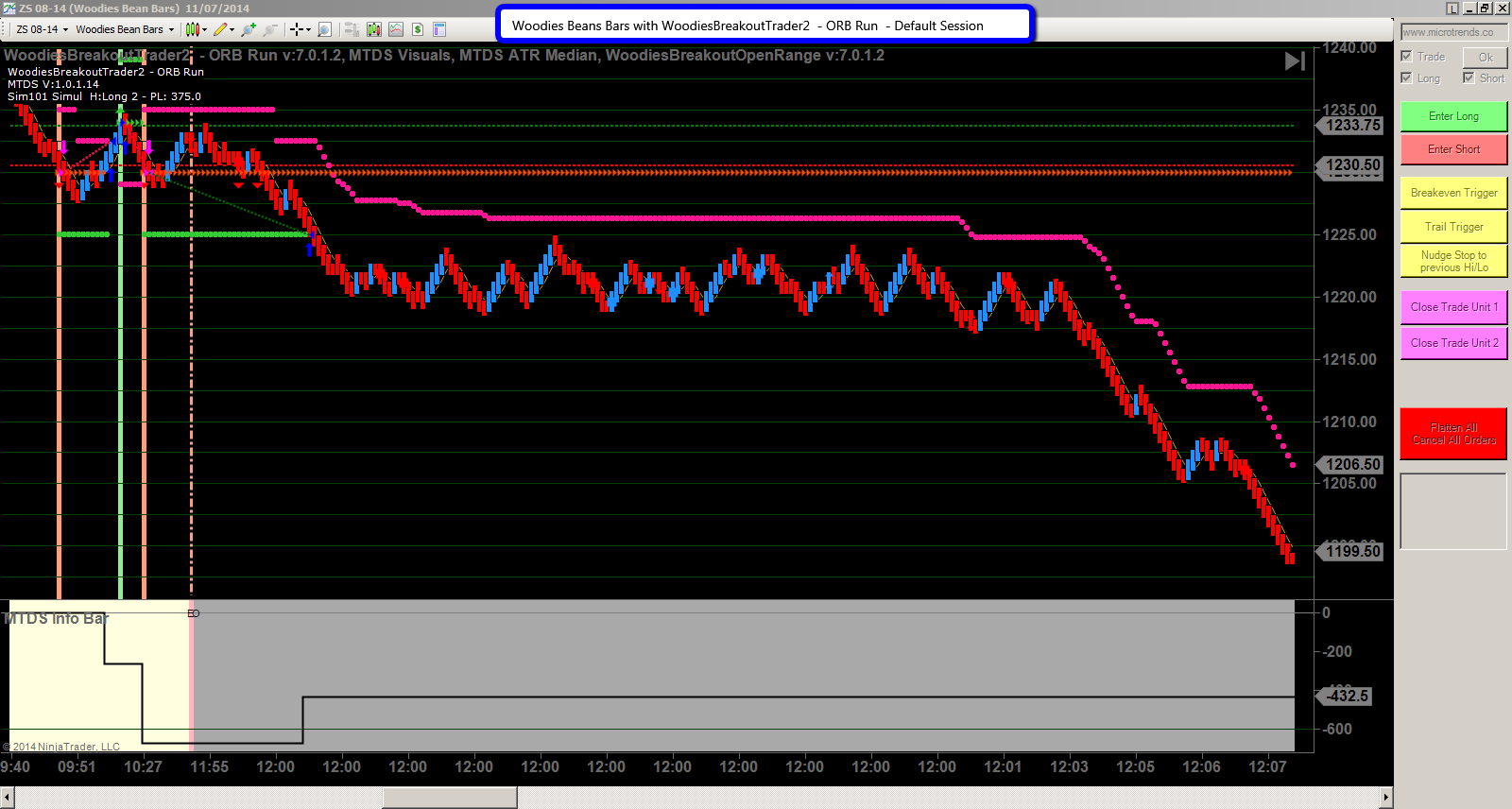Toggle the Short checkbox
Screen dimensions: 1512x809
coord(1469,78)
